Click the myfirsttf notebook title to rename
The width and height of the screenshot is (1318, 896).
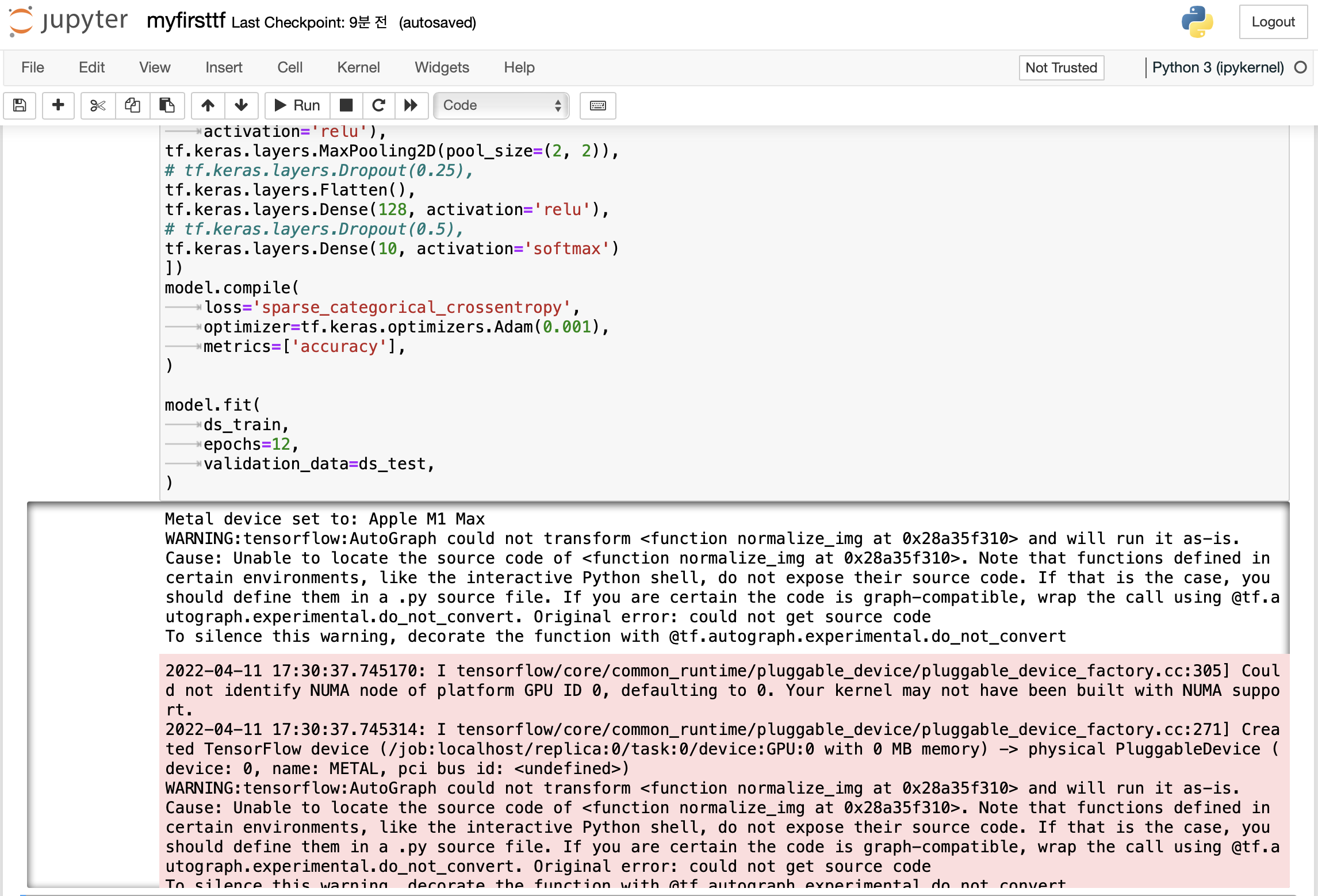click(x=186, y=21)
